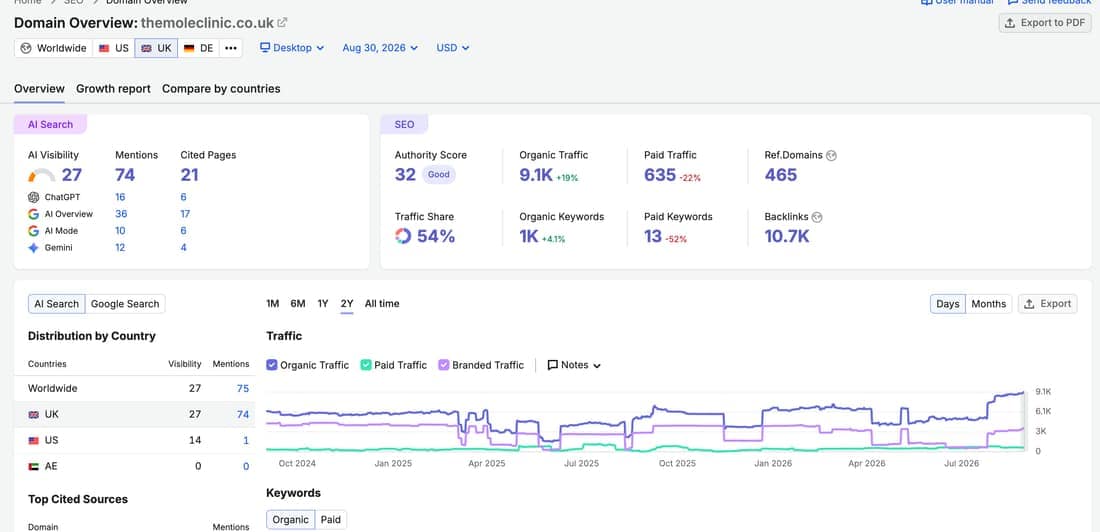
Task: Select the 1Y time range
Action: tap(323, 304)
